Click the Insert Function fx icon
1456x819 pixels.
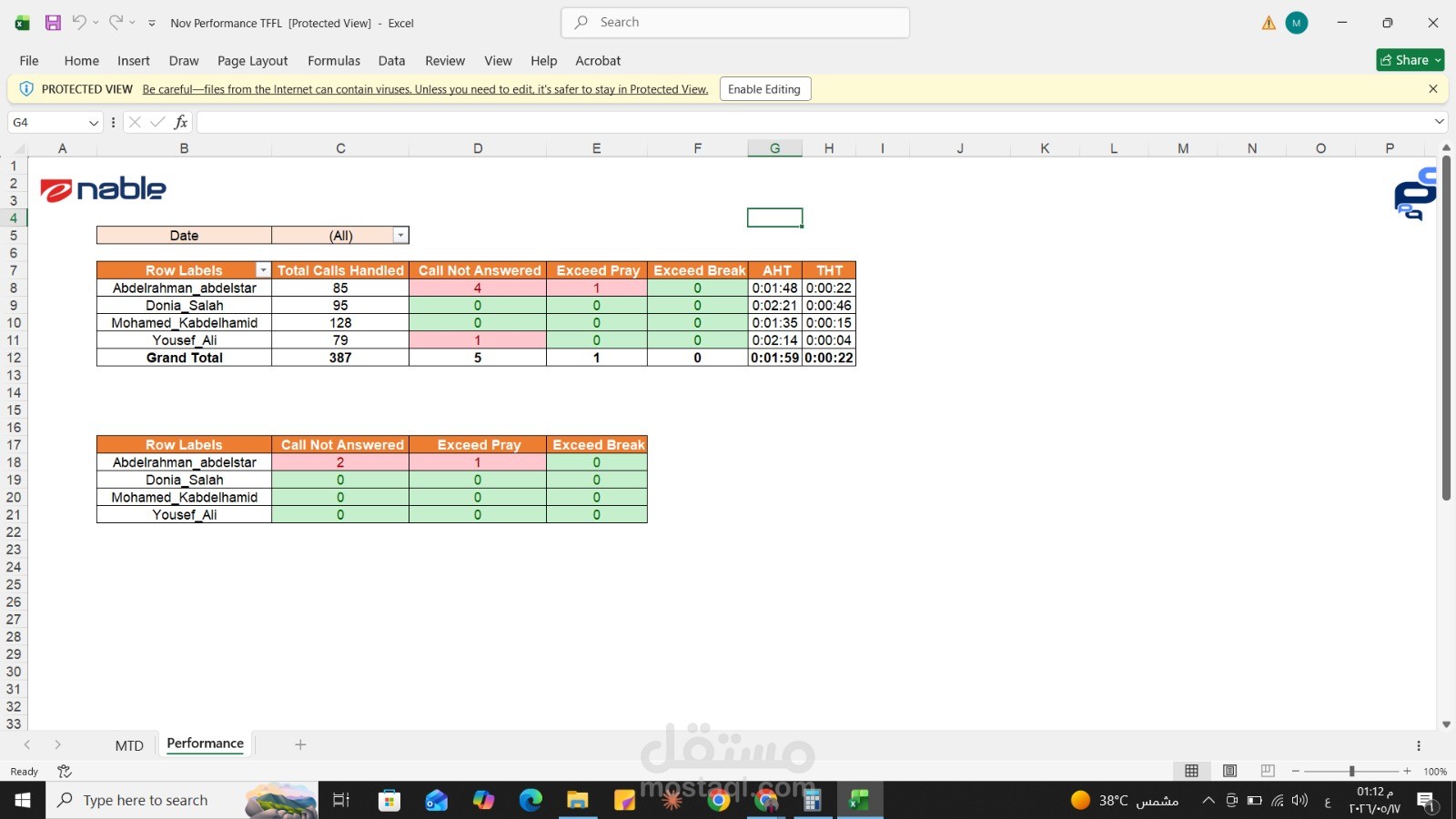(x=181, y=122)
